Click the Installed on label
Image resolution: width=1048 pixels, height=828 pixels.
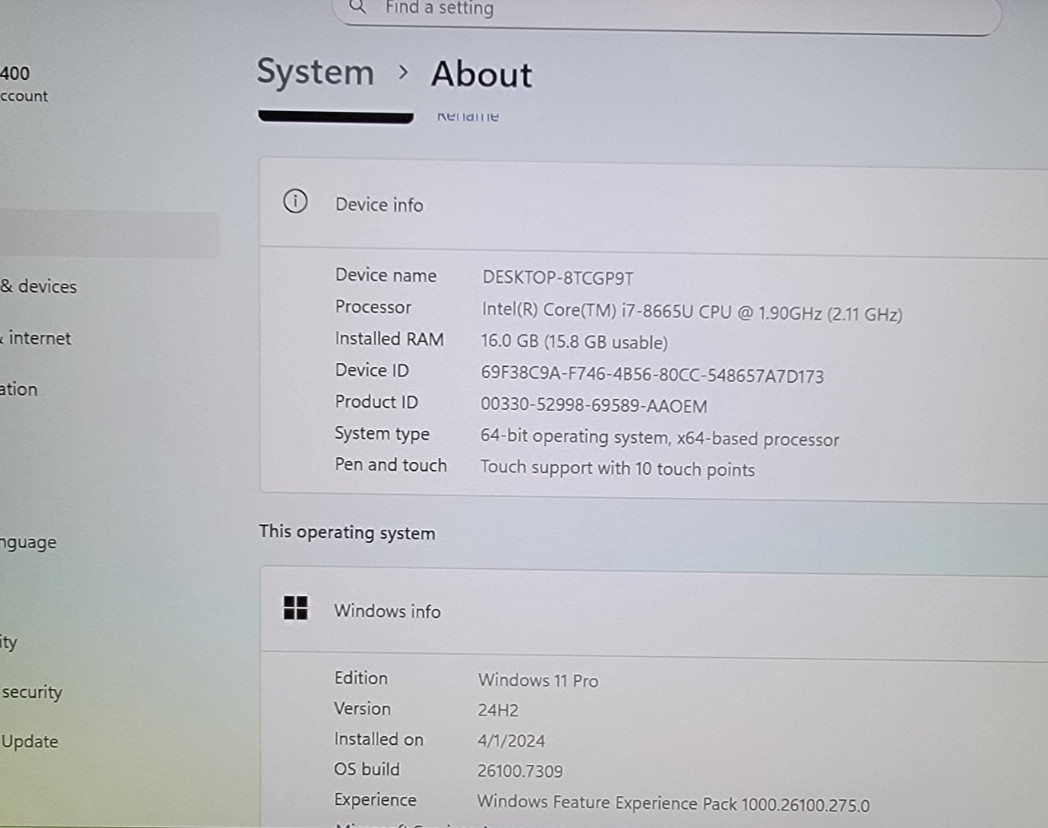378,739
